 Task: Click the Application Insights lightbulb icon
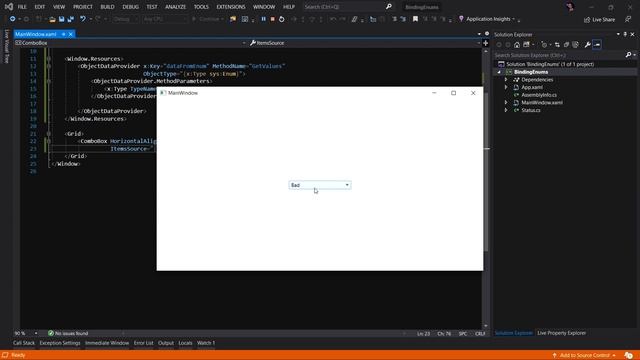tap(461, 19)
